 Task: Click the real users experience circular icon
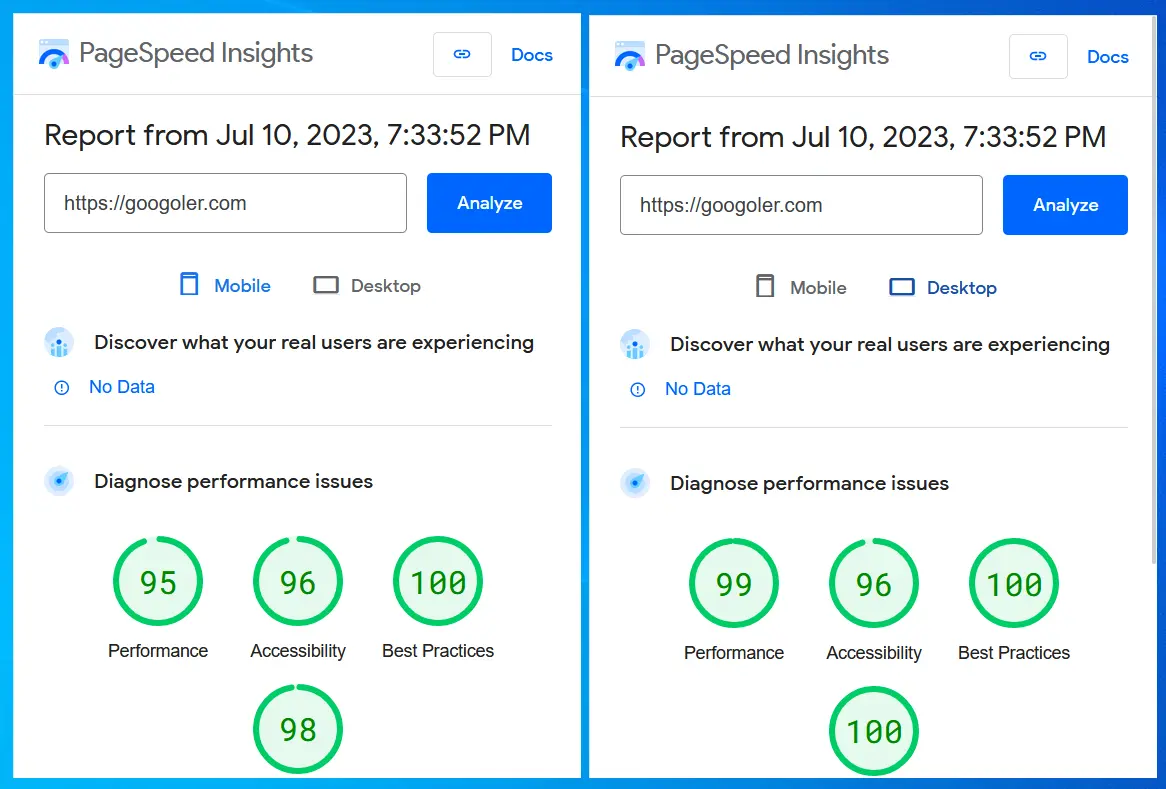pos(58,342)
